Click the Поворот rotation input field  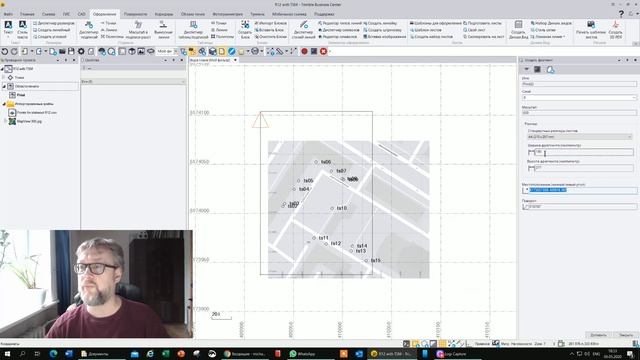coord(580,207)
